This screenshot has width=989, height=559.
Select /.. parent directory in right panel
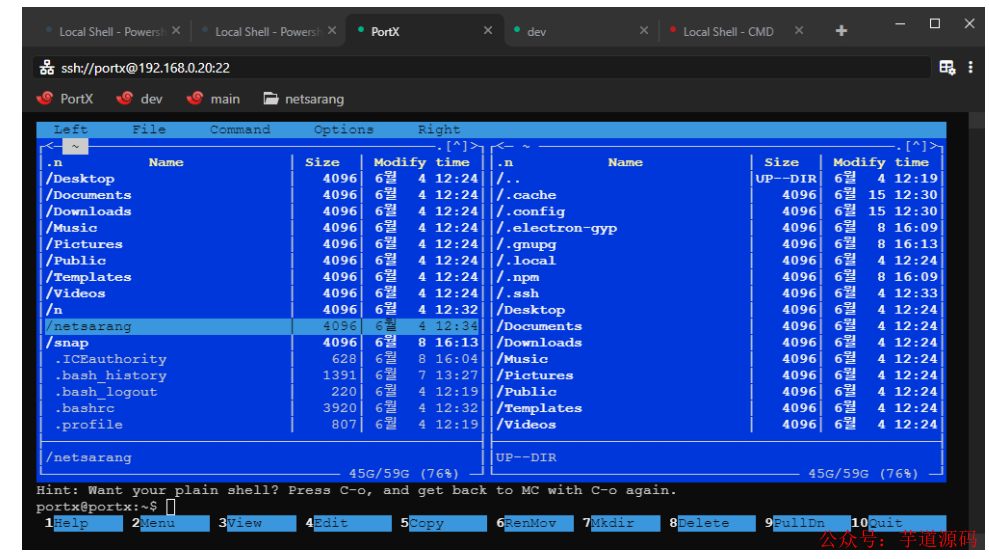717,179
